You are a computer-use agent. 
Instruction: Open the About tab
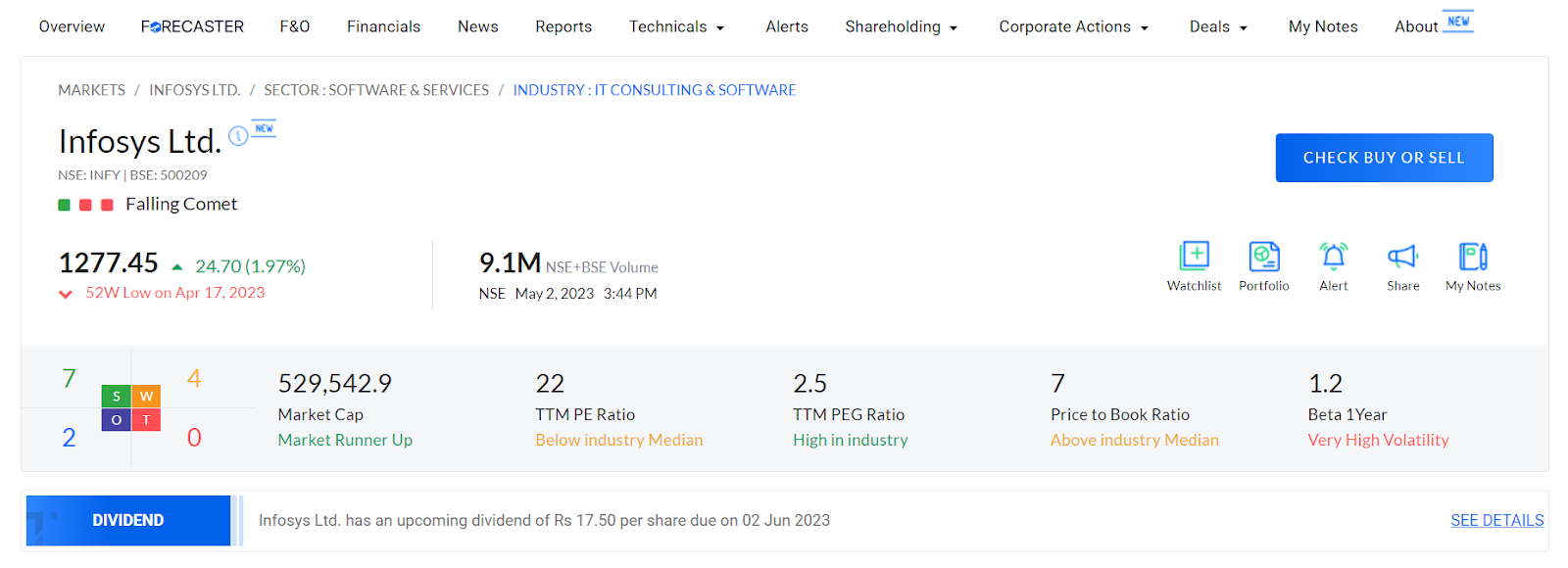click(1416, 26)
